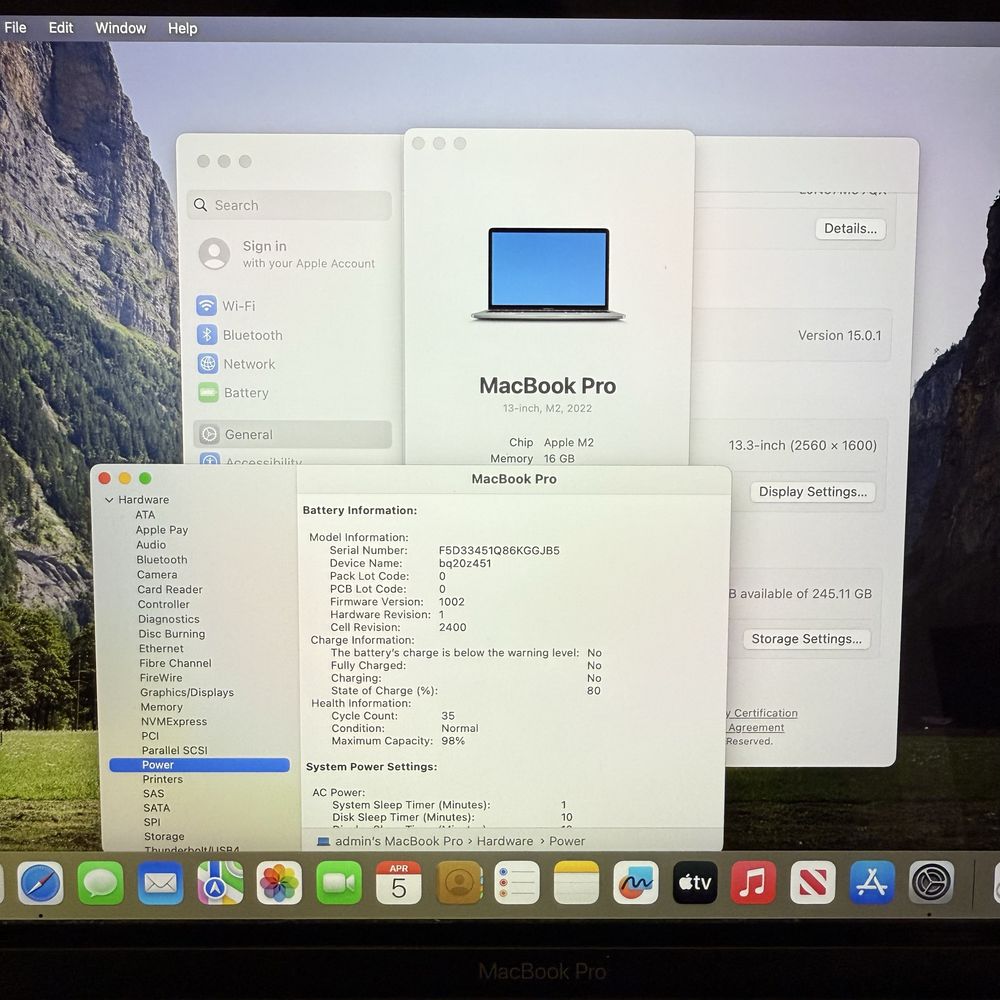Viewport: 1000px width, 1000px height.
Task: Open System Settings from the Dock
Action: 931,883
